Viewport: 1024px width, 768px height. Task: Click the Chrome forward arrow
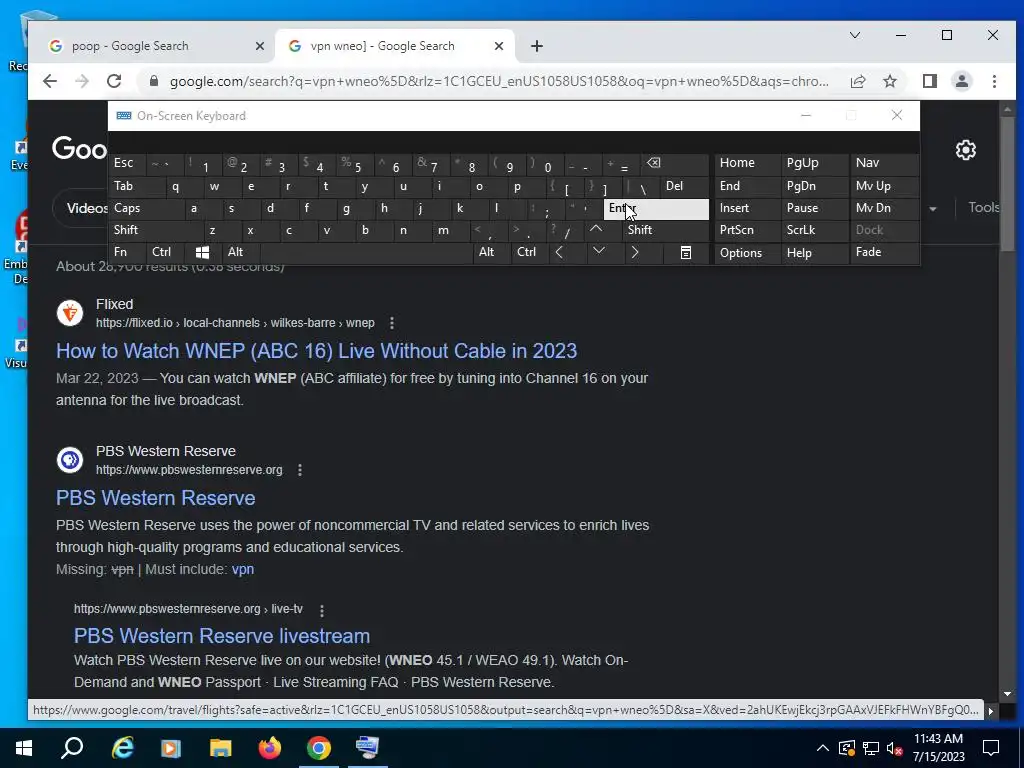[82, 81]
